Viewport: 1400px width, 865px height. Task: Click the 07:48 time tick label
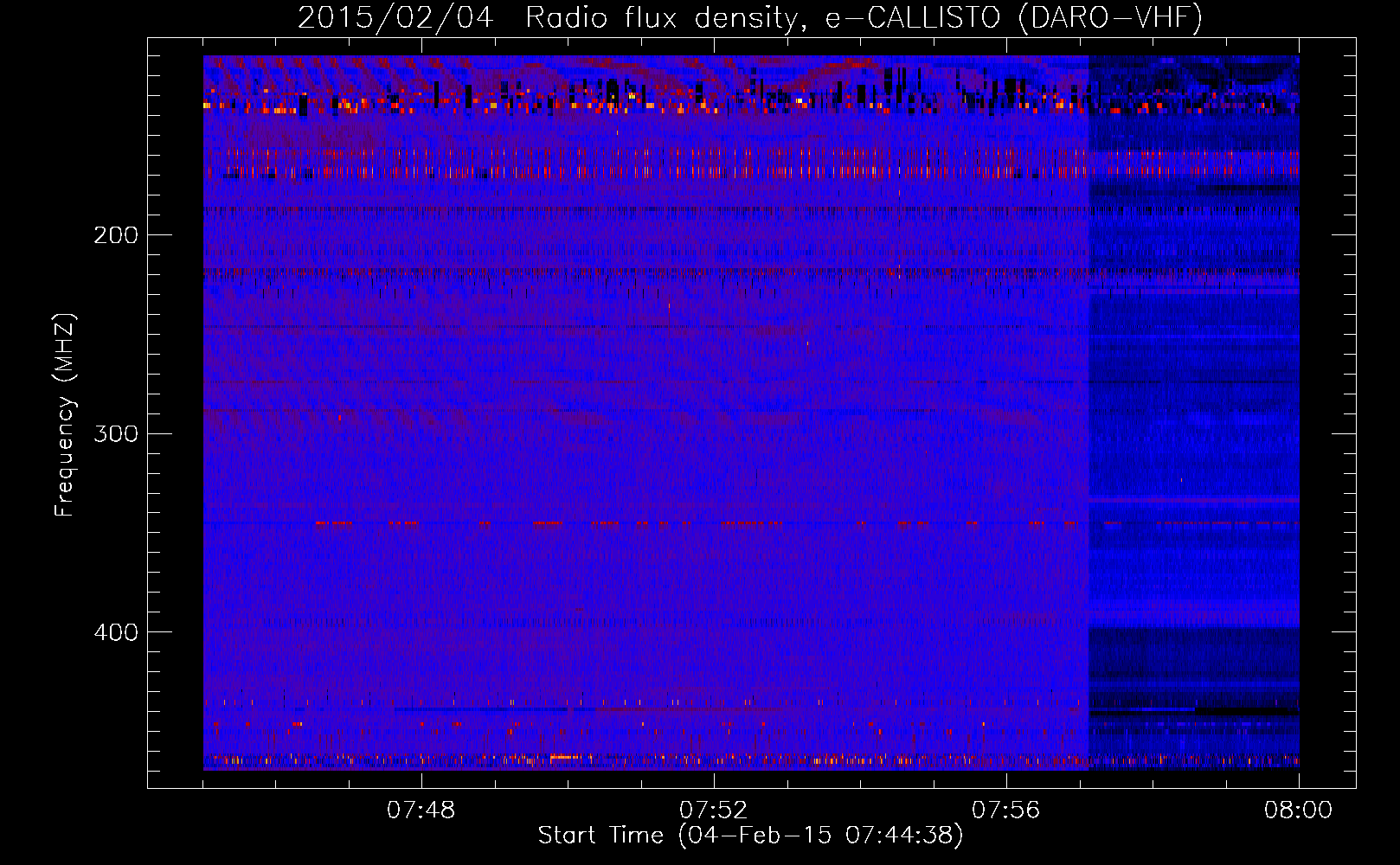point(421,811)
